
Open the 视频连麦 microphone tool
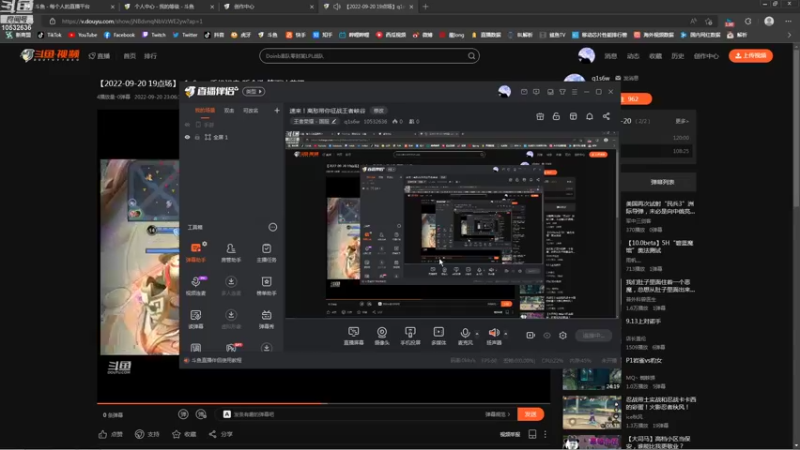point(196,286)
